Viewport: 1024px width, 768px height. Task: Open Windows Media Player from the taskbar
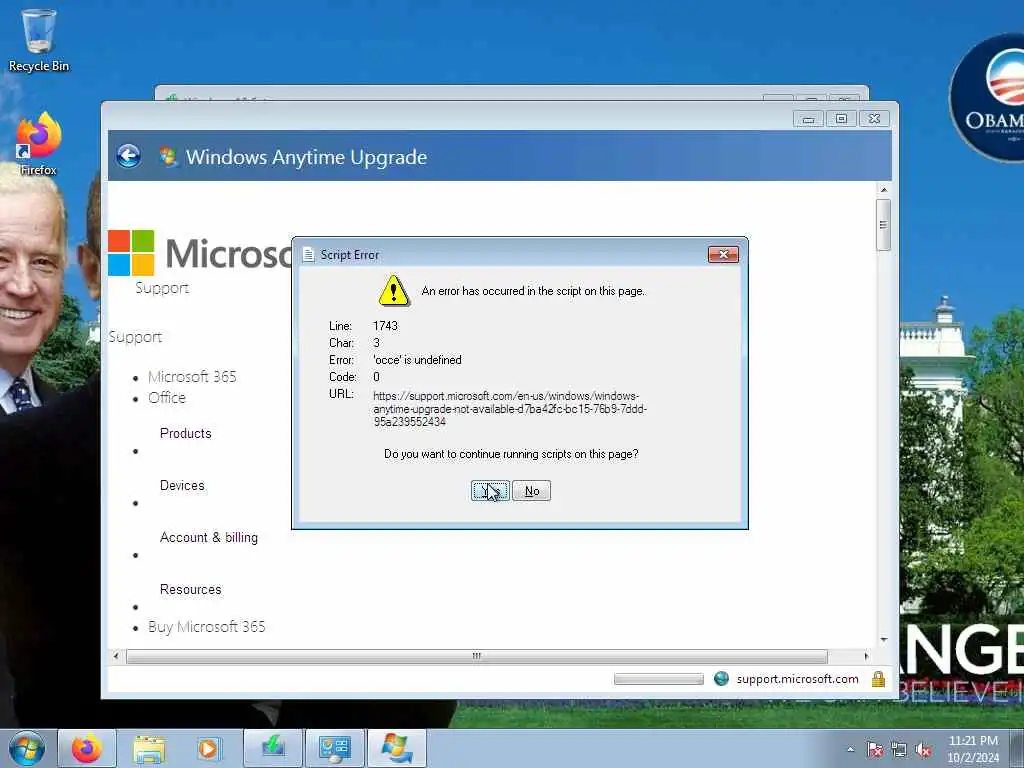[x=210, y=748]
